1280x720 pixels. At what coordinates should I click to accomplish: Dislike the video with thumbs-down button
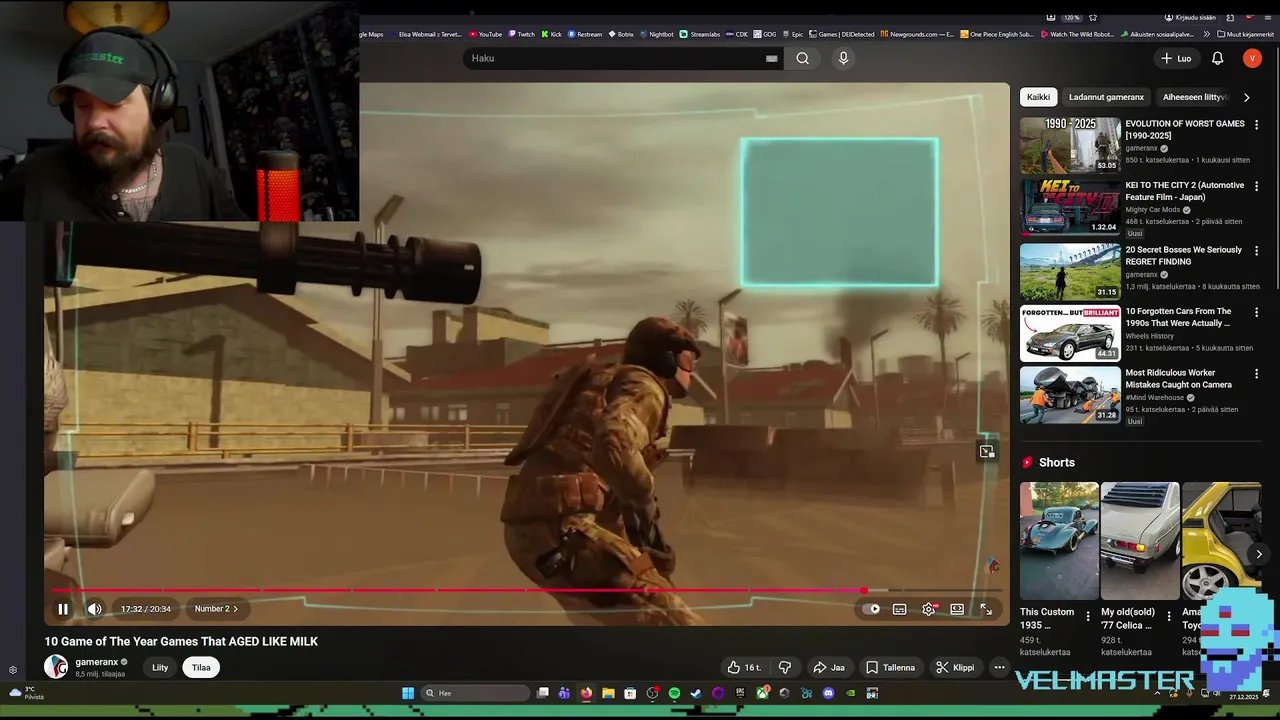pos(785,667)
